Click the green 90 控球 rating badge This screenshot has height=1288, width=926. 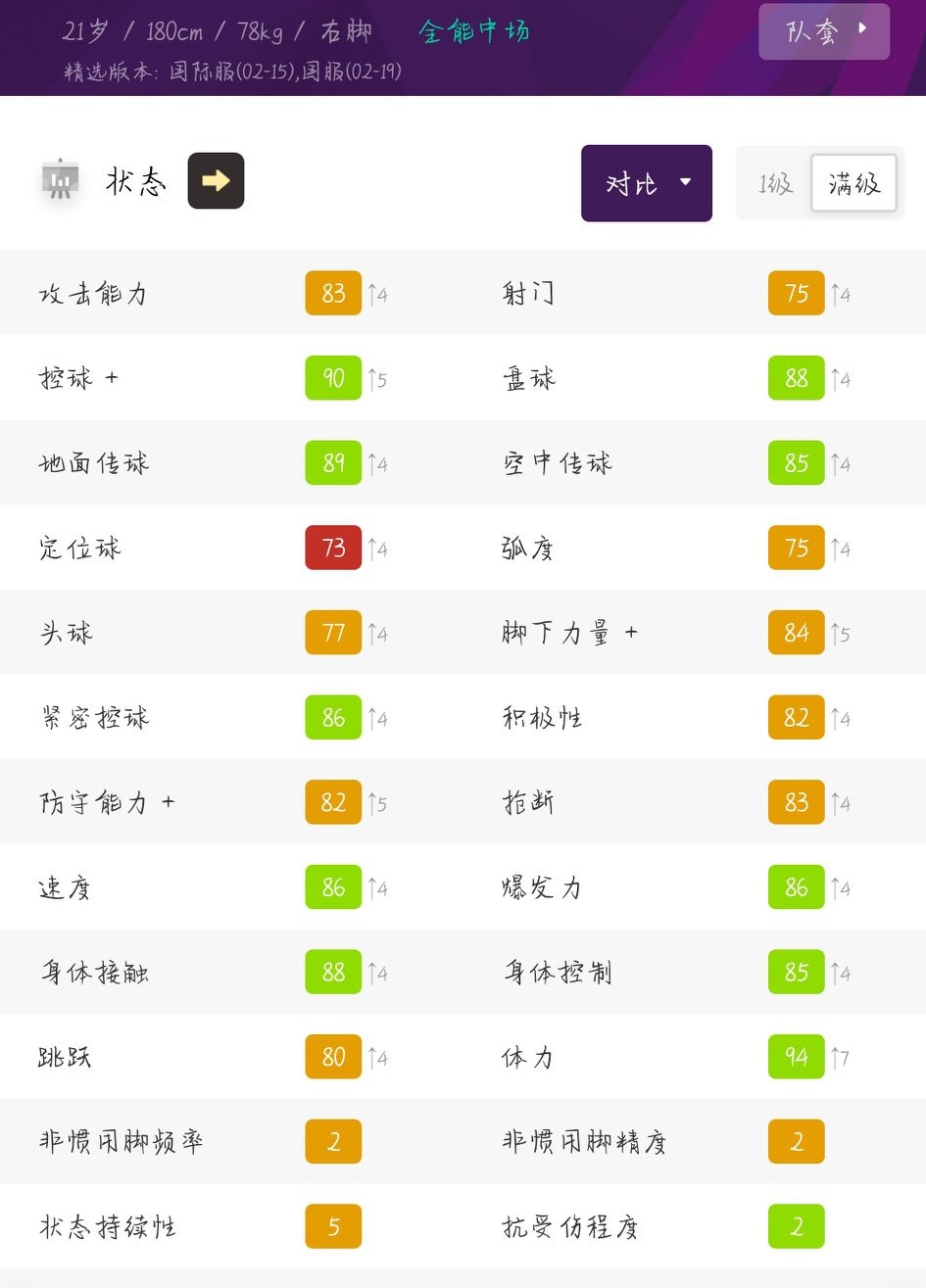(x=333, y=378)
